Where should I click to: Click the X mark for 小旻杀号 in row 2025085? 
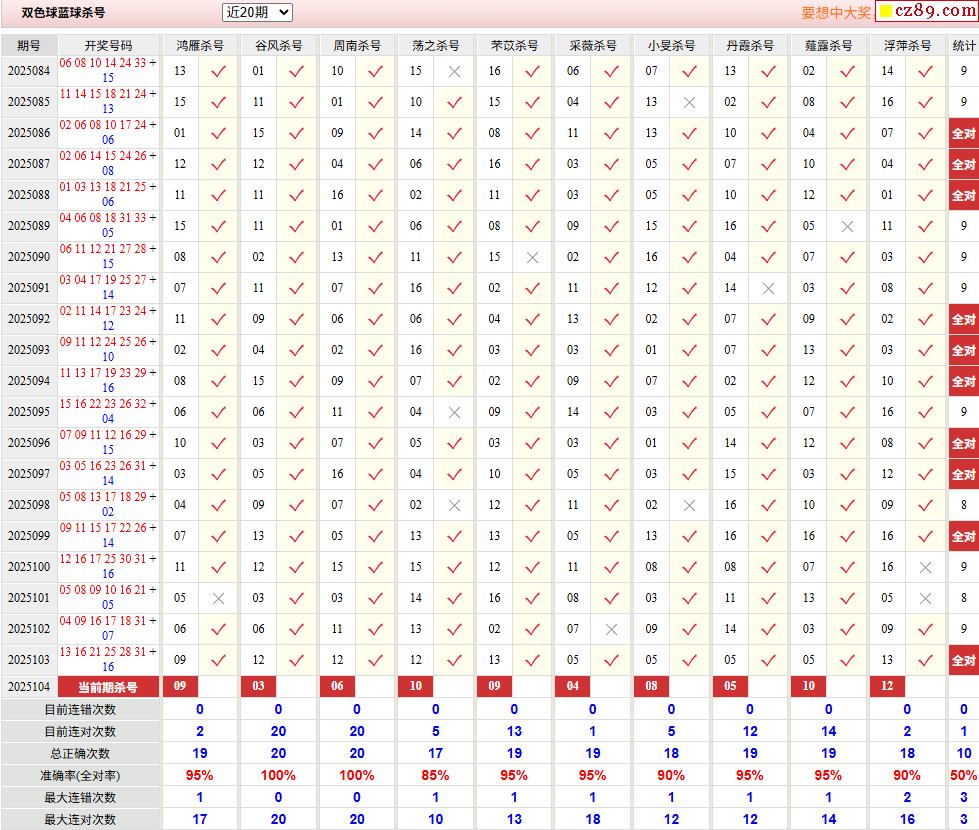tap(689, 102)
